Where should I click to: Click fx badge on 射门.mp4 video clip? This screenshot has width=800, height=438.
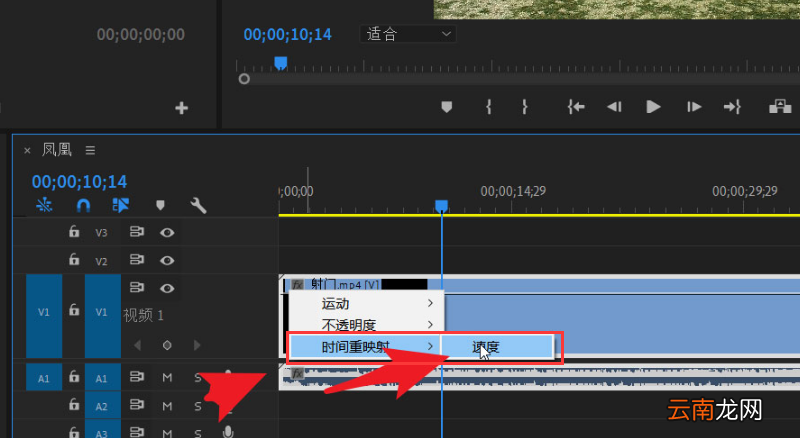tap(297, 285)
